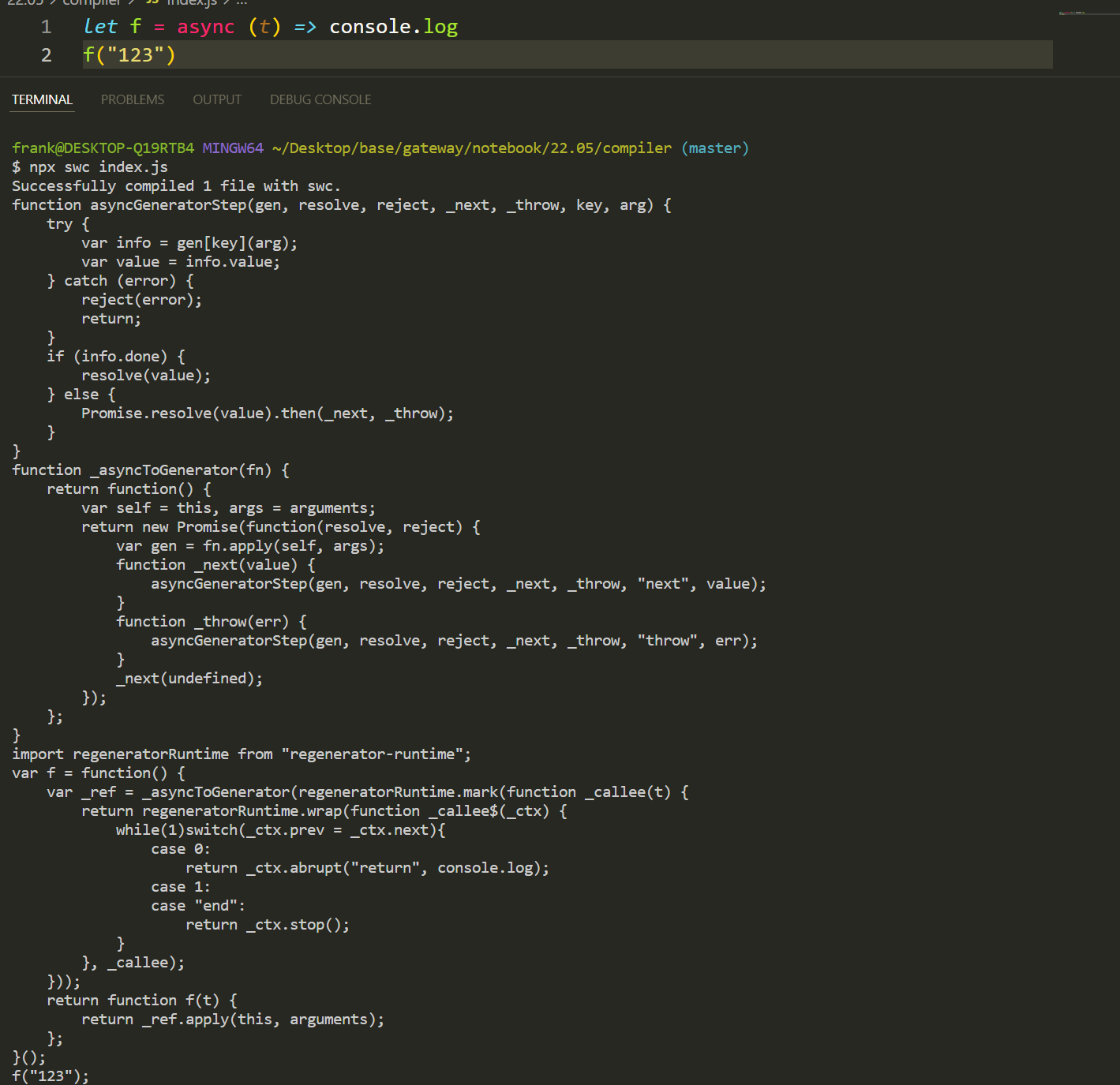This screenshot has width=1120, height=1085.
Task: Click 'return function f(t) {' line
Action: pos(142,1001)
